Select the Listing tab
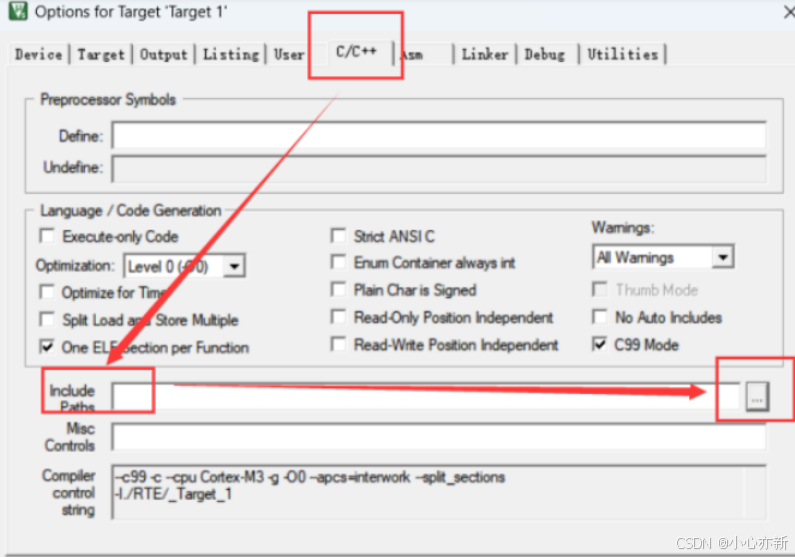 click(231, 54)
